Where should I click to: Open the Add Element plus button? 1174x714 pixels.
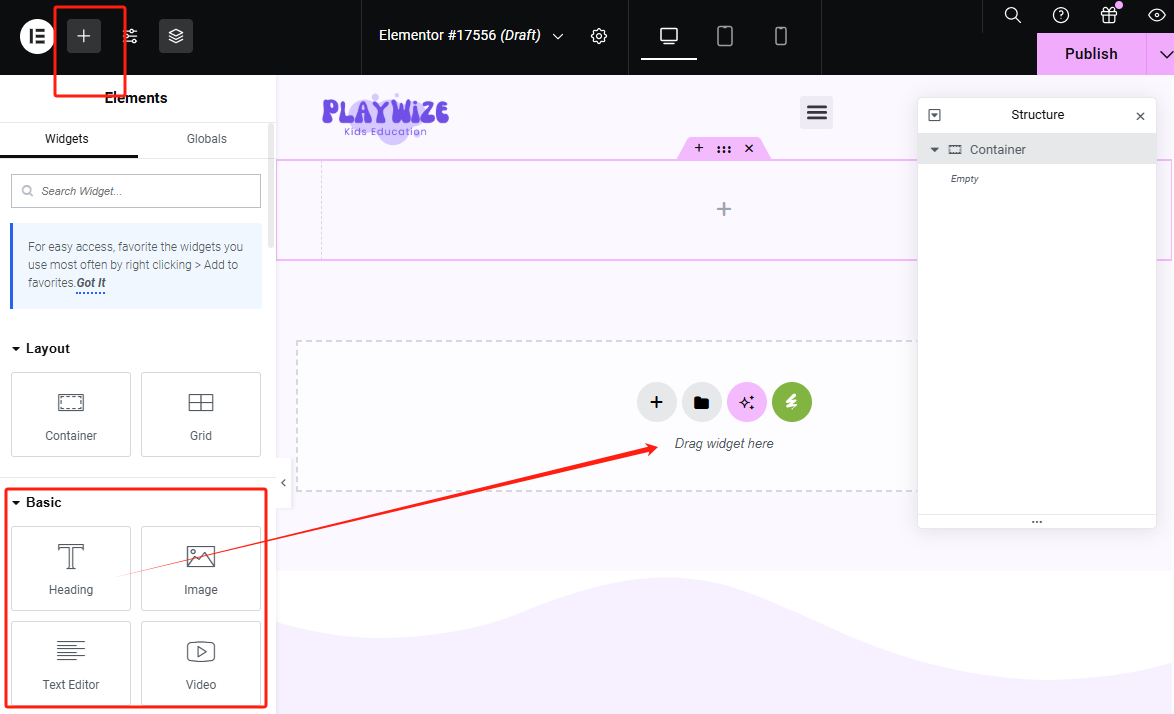[84, 36]
